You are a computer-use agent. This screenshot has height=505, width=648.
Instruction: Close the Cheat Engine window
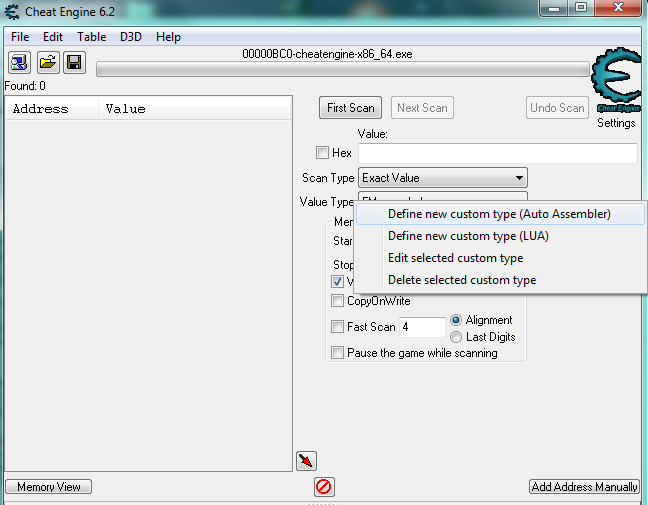618,8
